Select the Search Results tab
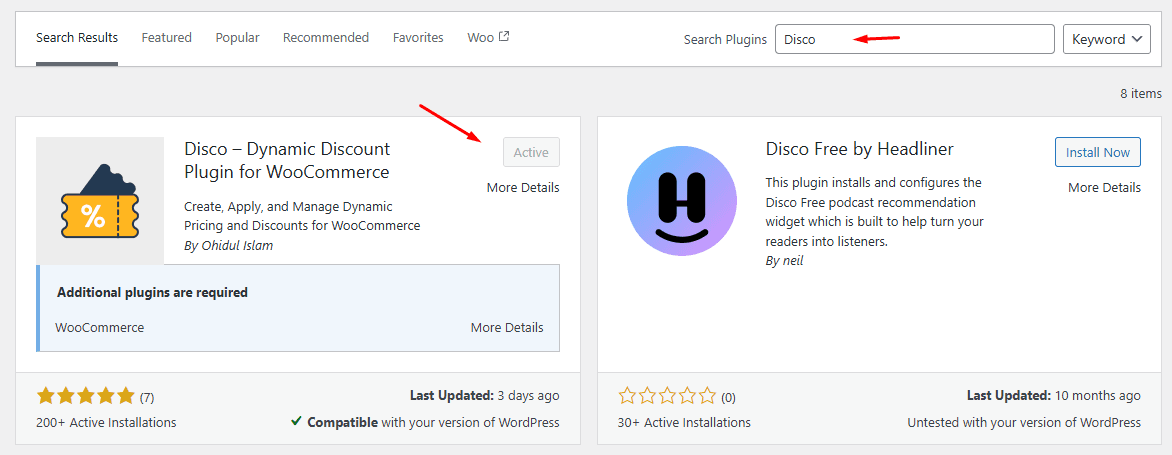The image size is (1172, 455). click(x=77, y=38)
